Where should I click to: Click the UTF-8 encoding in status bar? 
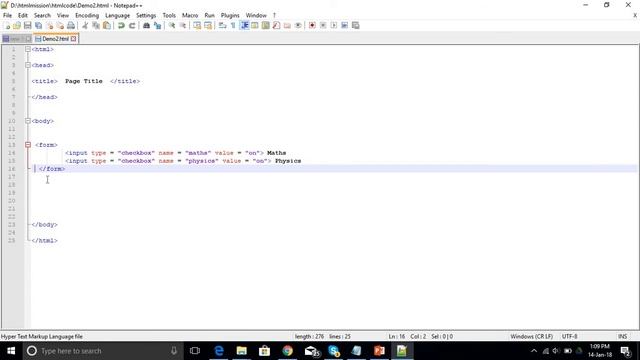pos(569,336)
